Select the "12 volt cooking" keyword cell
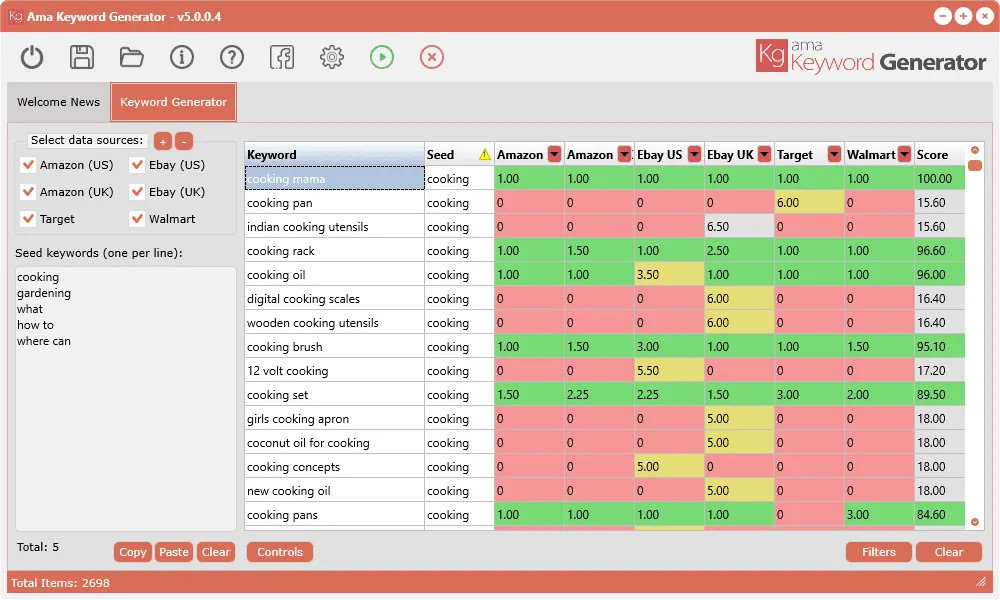The image size is (1000, 600). (335, 371)
